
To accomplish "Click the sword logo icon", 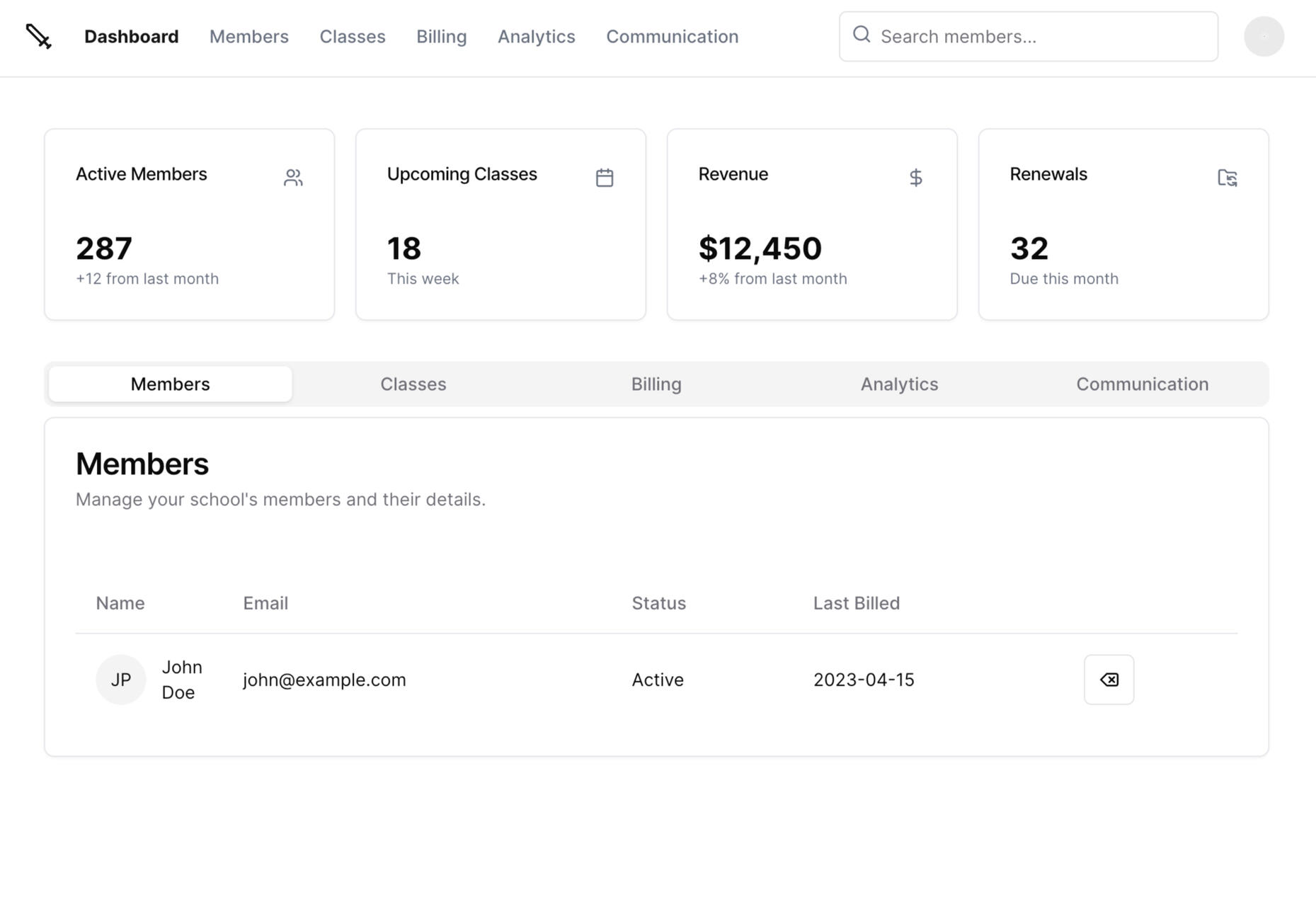I will tap(38, 36).
